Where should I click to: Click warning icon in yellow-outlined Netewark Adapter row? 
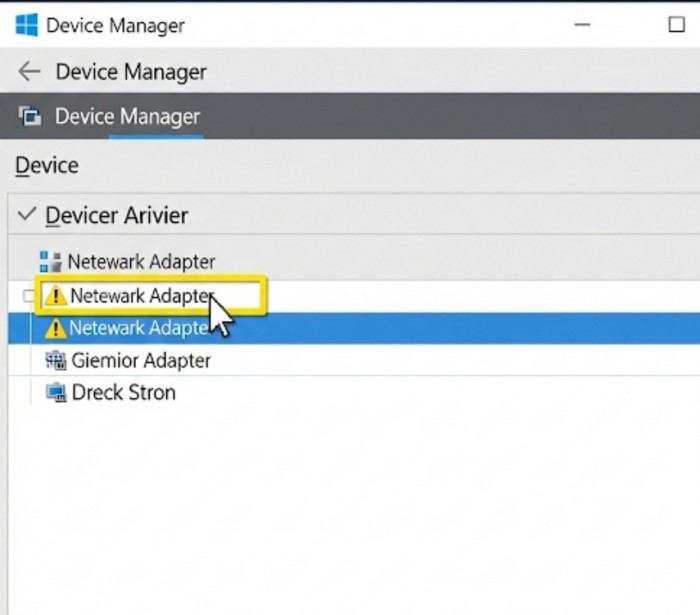[x=56, y=296]
